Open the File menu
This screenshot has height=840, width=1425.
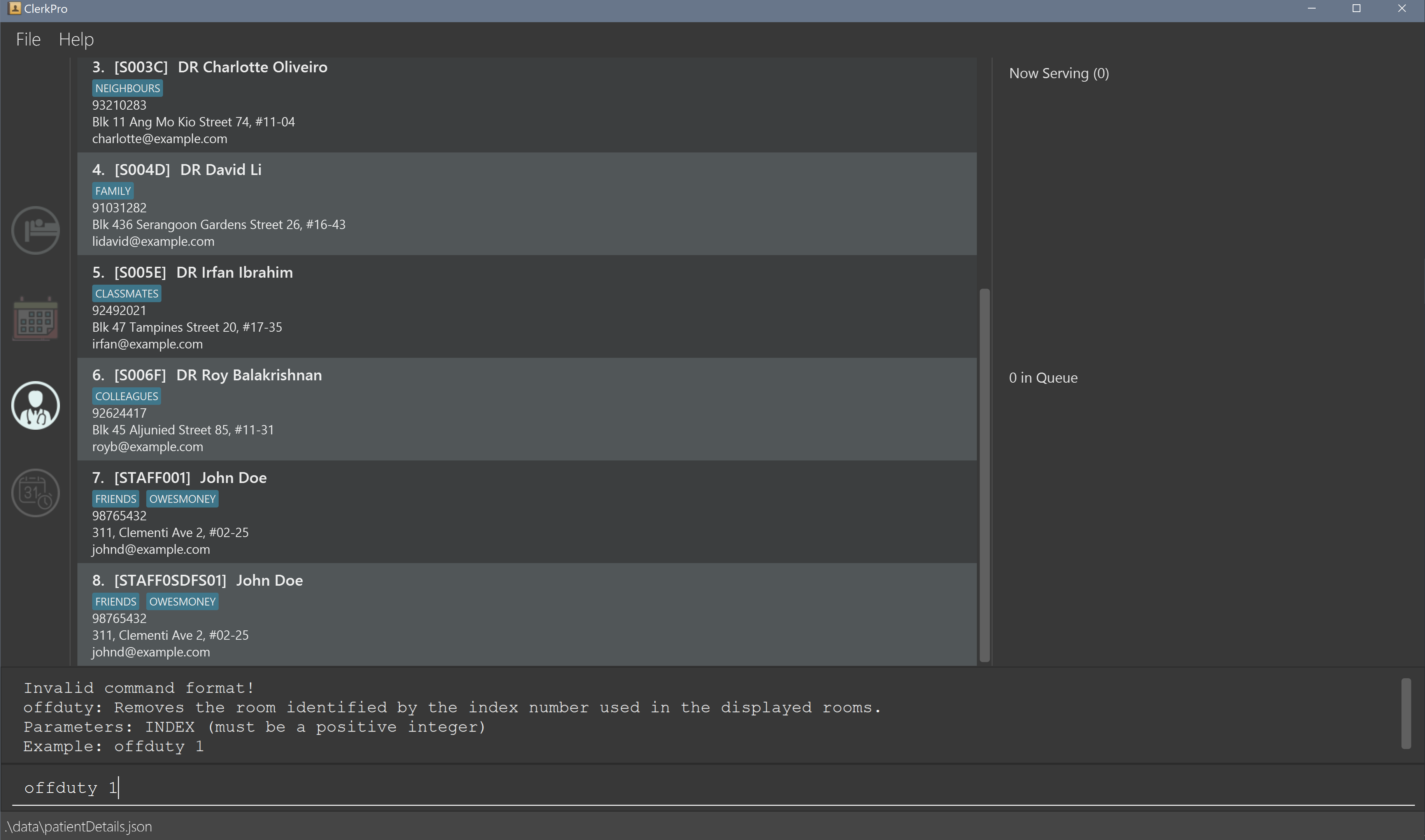tap(28, 39)
